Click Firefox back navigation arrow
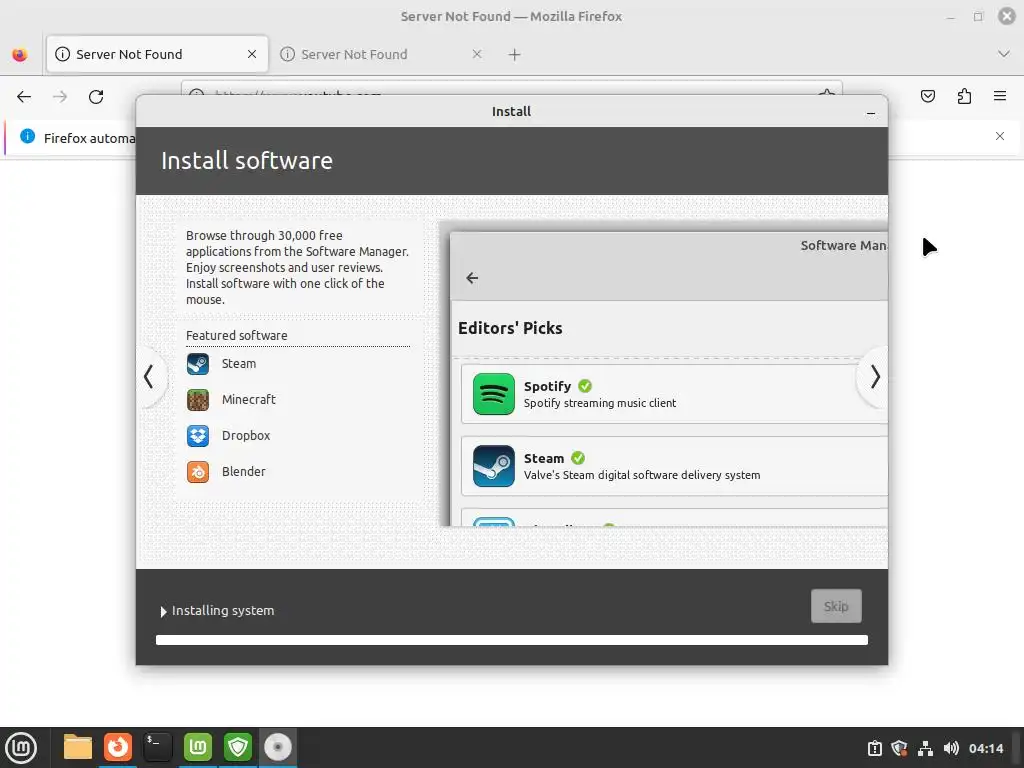Screen dimensions: 1024x768 coord(24,97)
